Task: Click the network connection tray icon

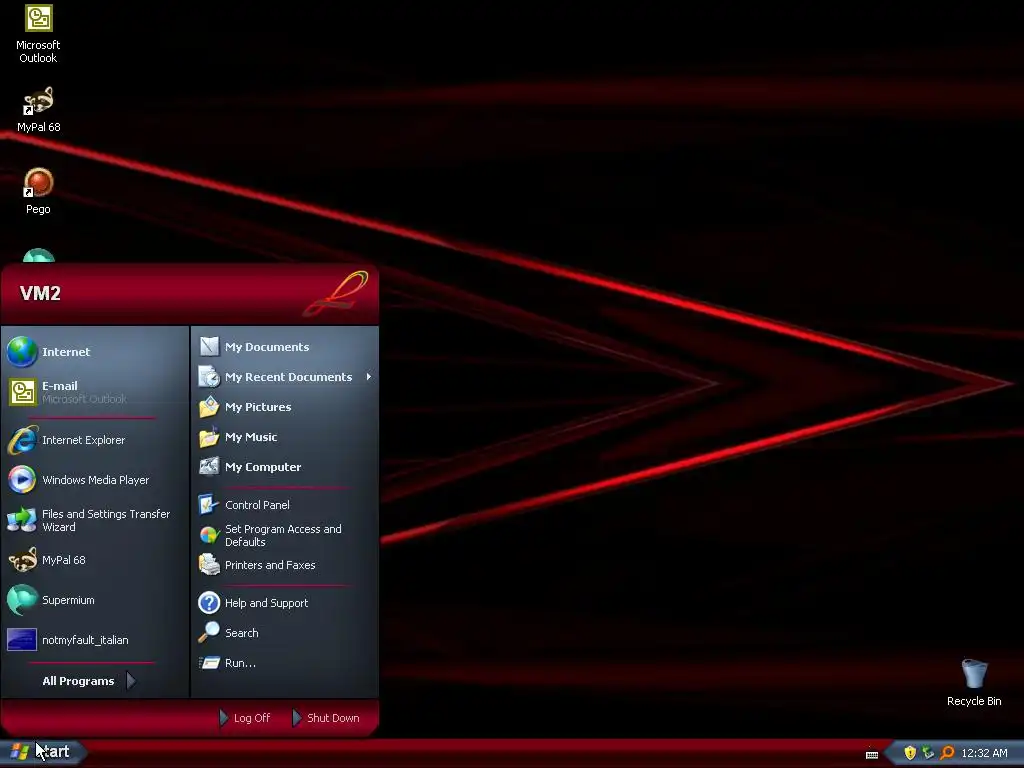Action: coord(928,753)
